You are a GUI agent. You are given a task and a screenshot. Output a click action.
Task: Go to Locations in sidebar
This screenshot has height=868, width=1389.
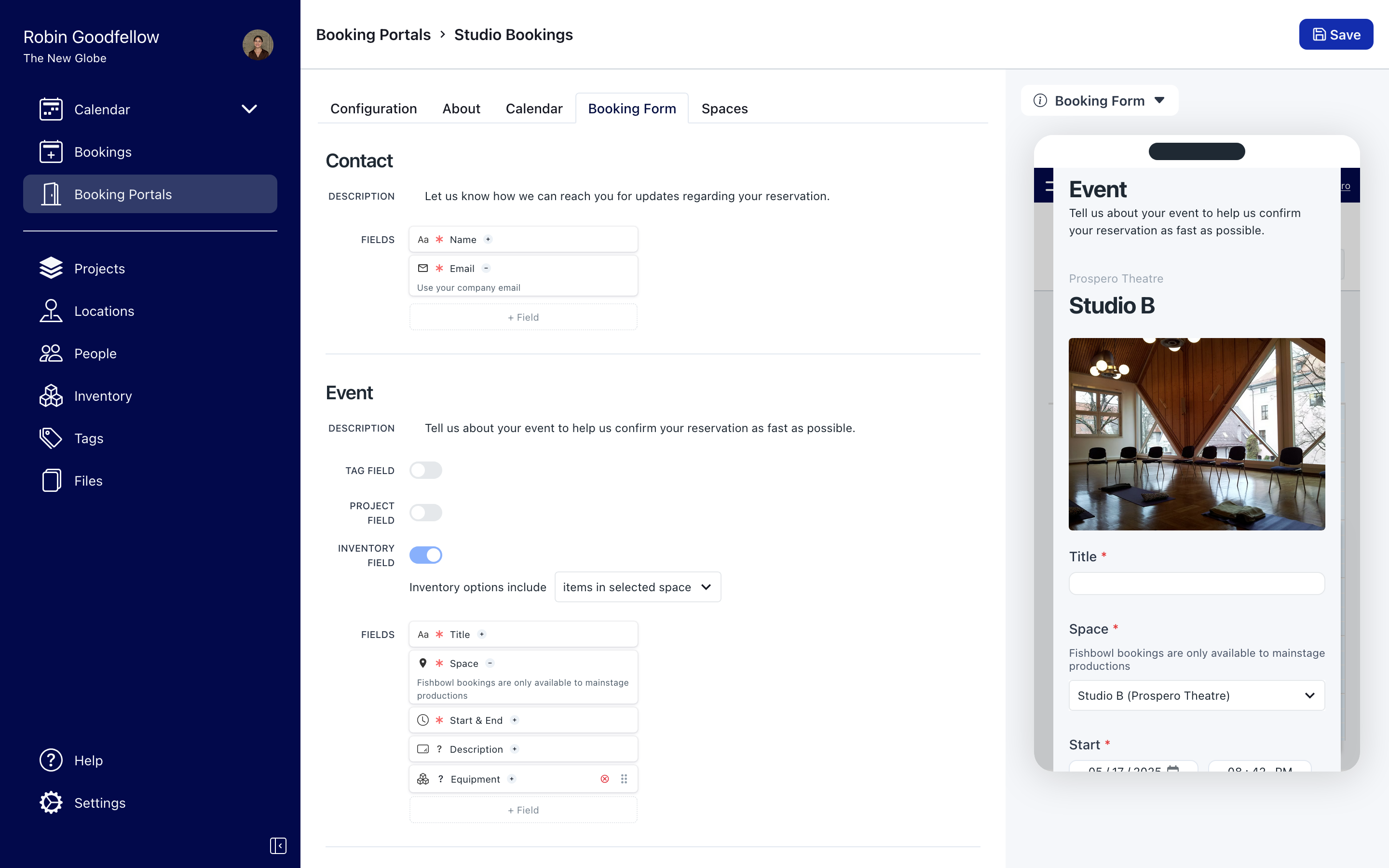point(104,311)
